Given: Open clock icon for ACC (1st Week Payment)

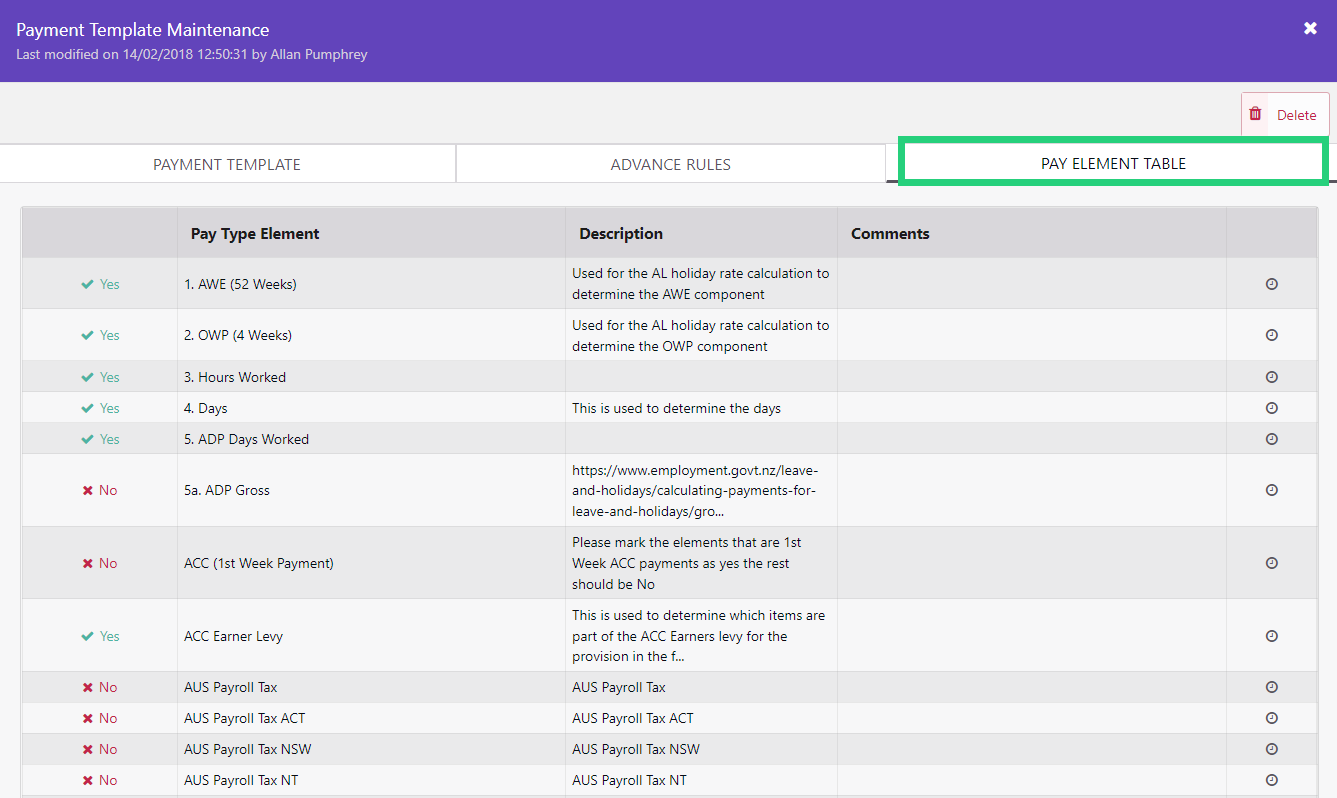Looking at the screenshot, I should pyautogui.click(x=1271, y=563).
